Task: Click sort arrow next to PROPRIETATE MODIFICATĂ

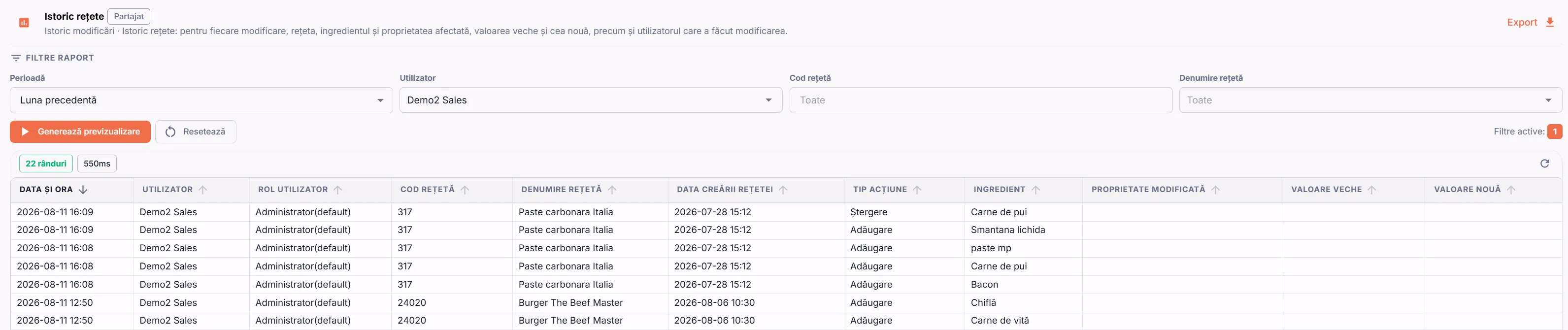Action: click(x=1216, y=190)
